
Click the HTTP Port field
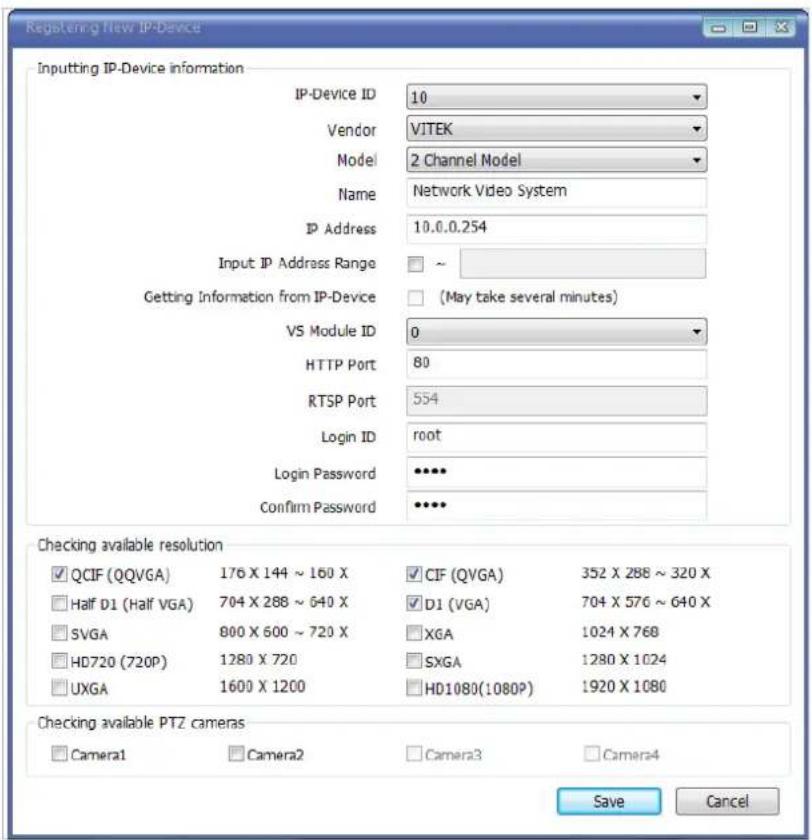pyautogui.click(x=557, y=364)
